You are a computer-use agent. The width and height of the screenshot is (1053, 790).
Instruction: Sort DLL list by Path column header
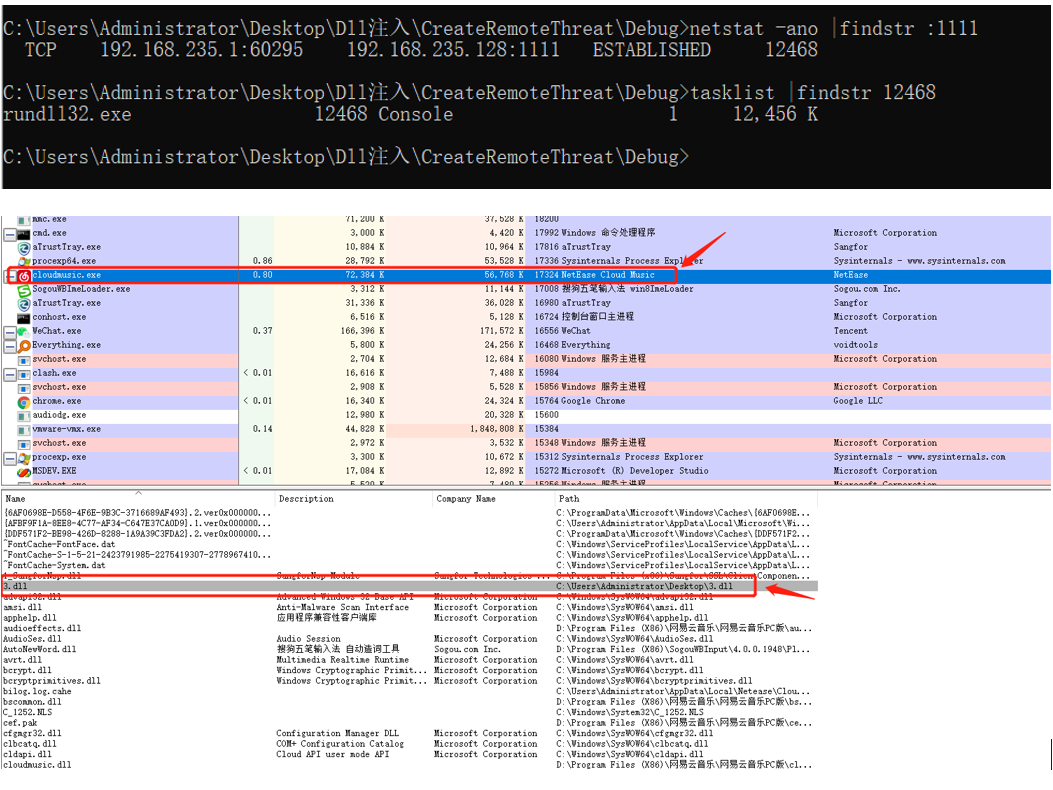pos(686,498)
